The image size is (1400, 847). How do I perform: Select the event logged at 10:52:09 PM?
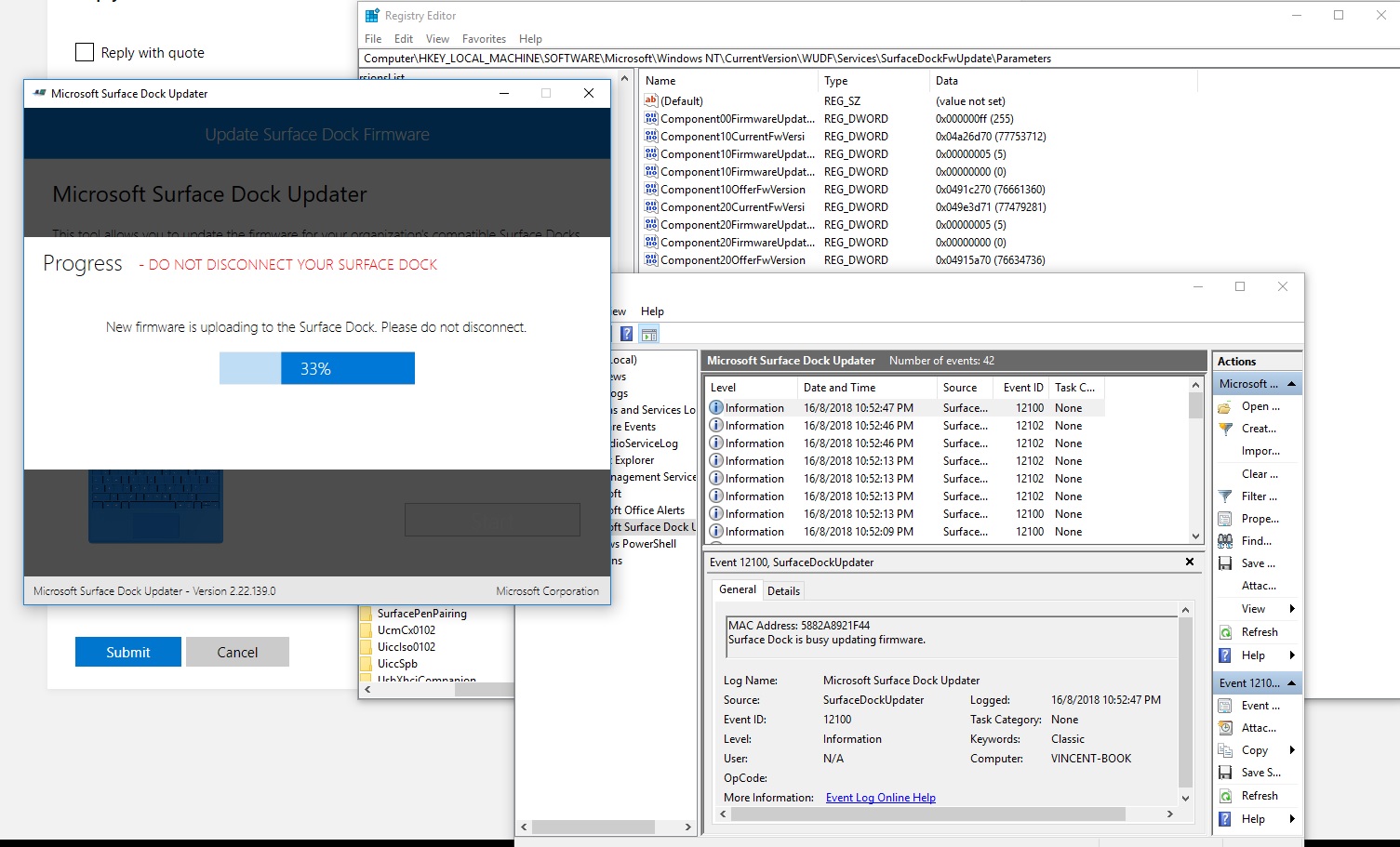pos(905,532)
